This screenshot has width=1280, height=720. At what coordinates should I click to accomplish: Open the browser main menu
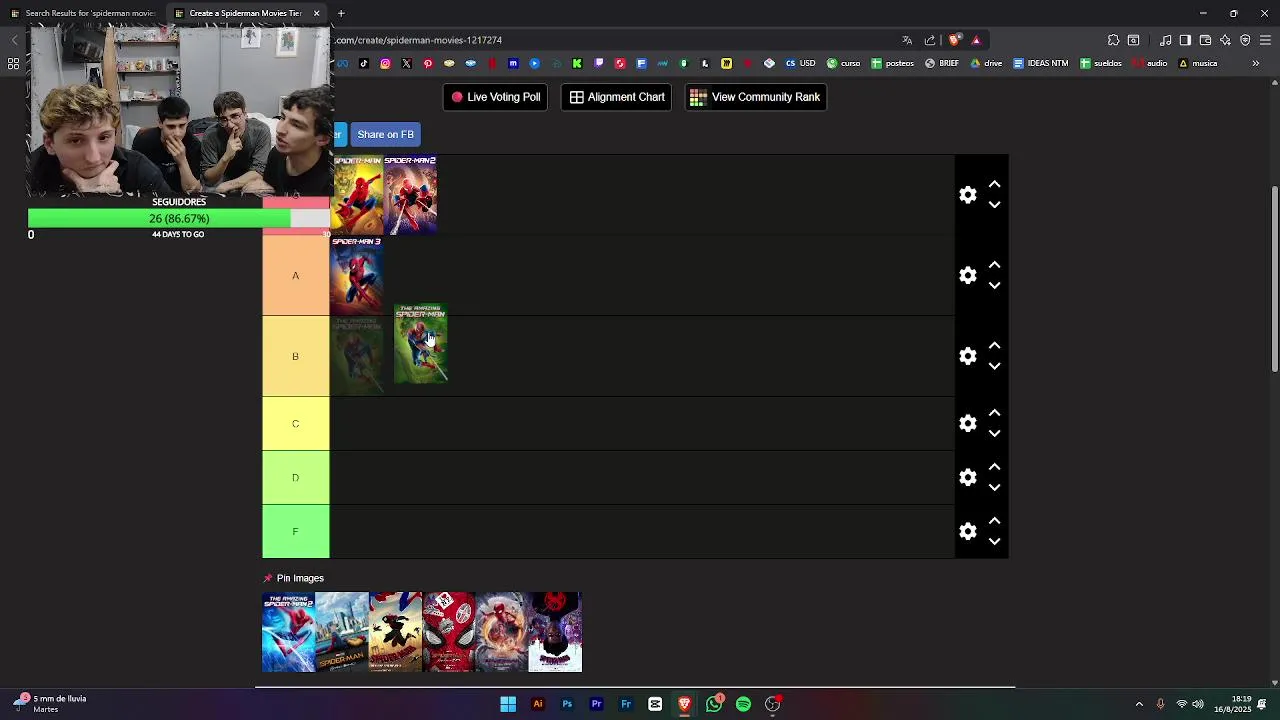click(x=1265, y=40)
